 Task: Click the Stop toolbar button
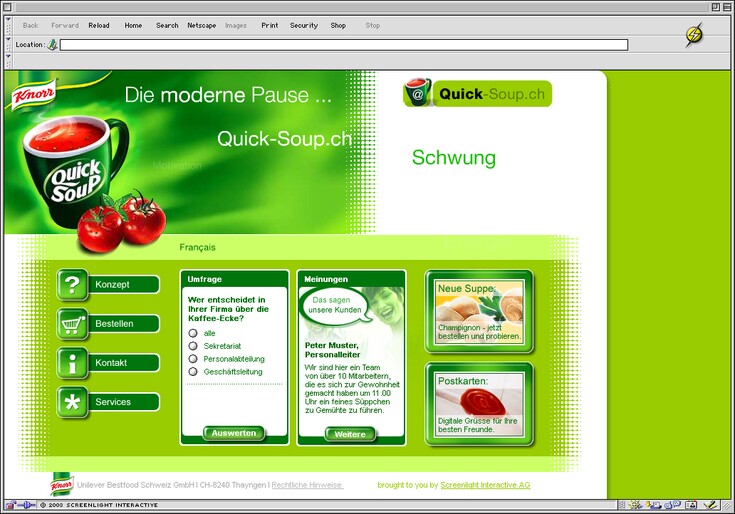(373, 25)
